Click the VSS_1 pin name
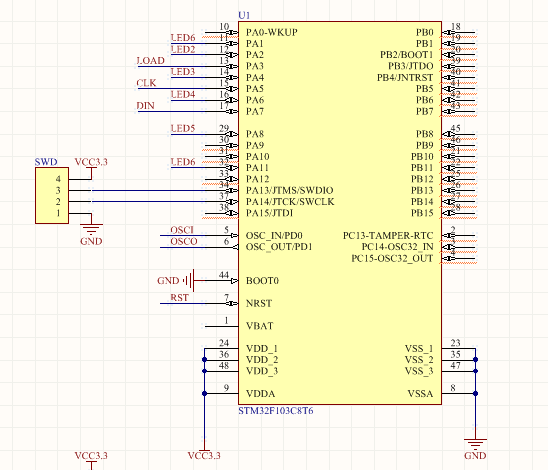 [419, 348]
